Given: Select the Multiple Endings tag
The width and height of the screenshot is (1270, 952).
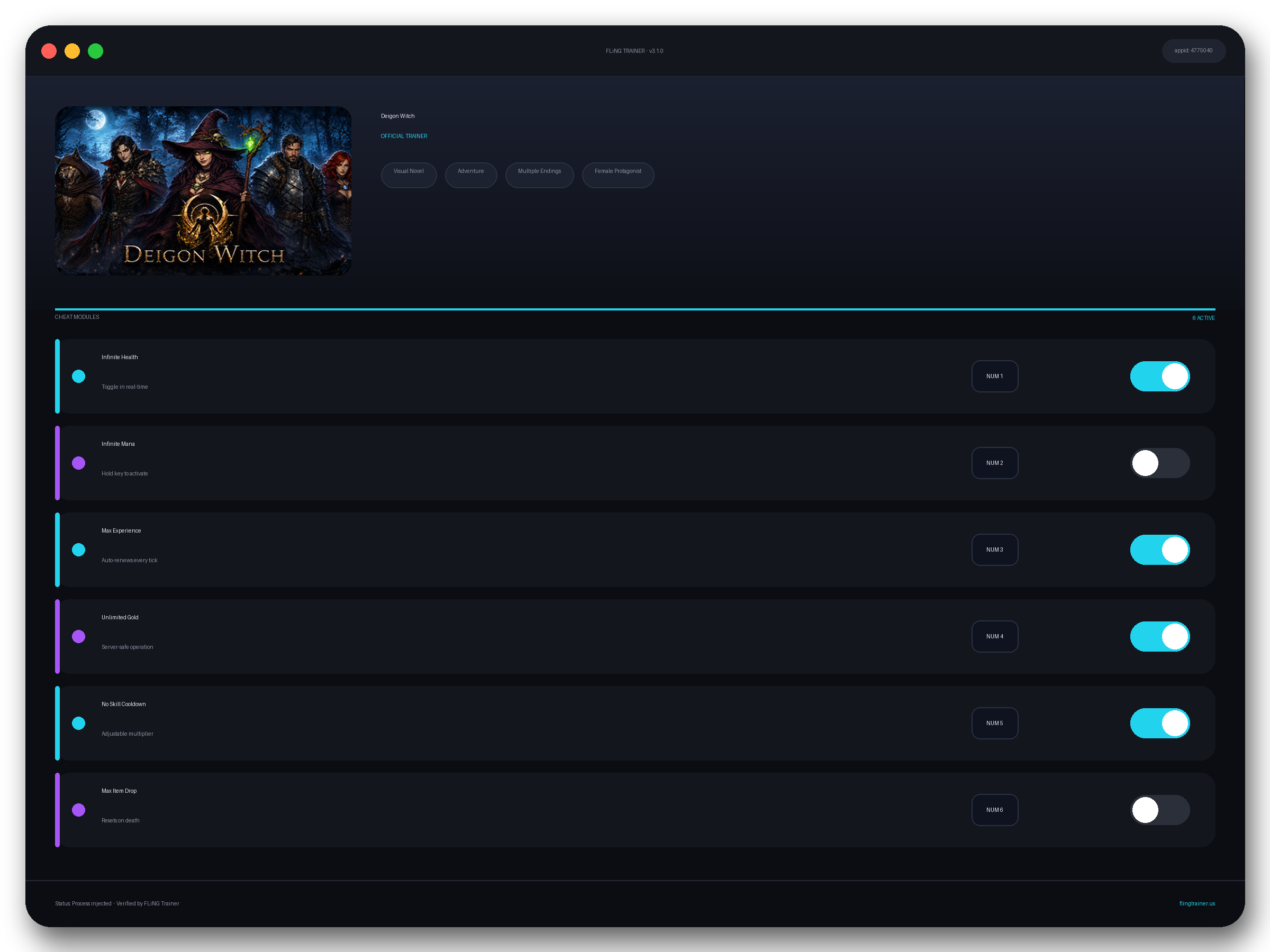Looking at the screenshot, I should 539,175.
